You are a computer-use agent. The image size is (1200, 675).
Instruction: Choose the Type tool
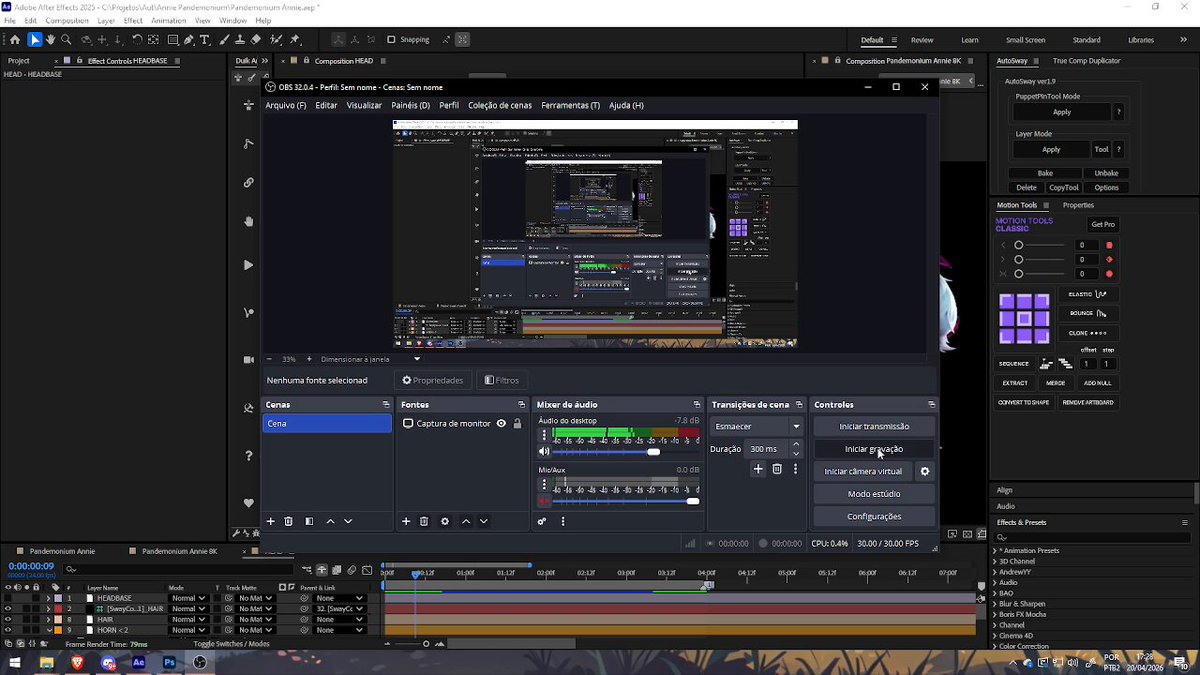click(x=205, y=40)
